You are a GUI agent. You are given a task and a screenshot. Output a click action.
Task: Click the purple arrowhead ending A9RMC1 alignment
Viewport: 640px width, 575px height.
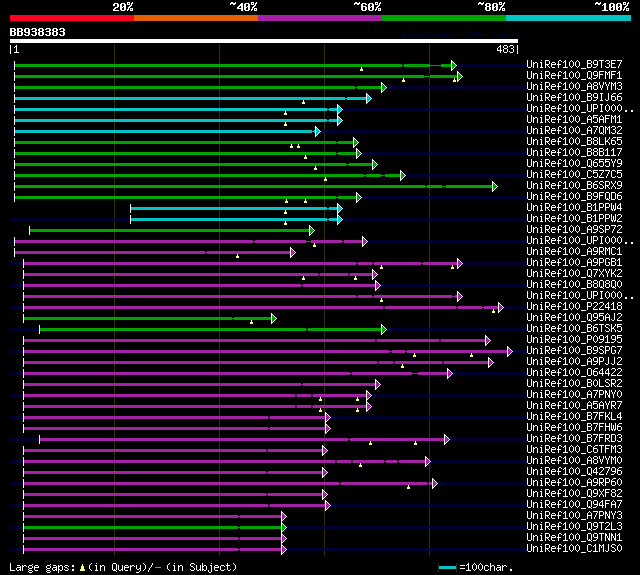pyautogui.click(x=292, y=253)
